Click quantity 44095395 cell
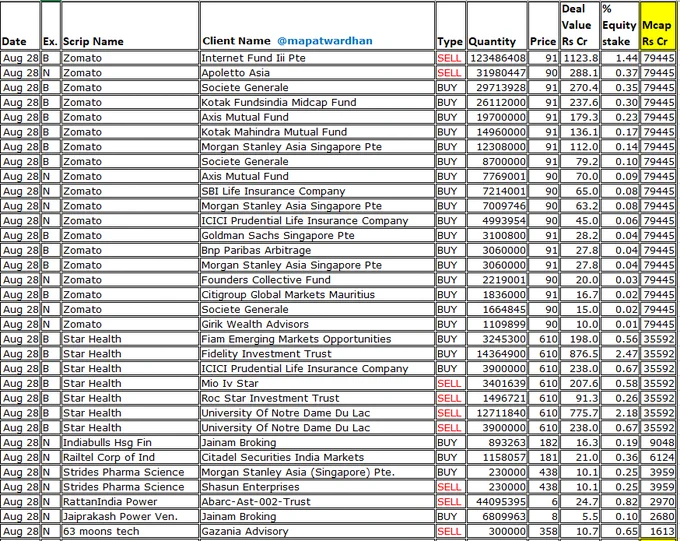Image resolution: width=680 pixels, height=541 pixels. (x=497, y=502)
